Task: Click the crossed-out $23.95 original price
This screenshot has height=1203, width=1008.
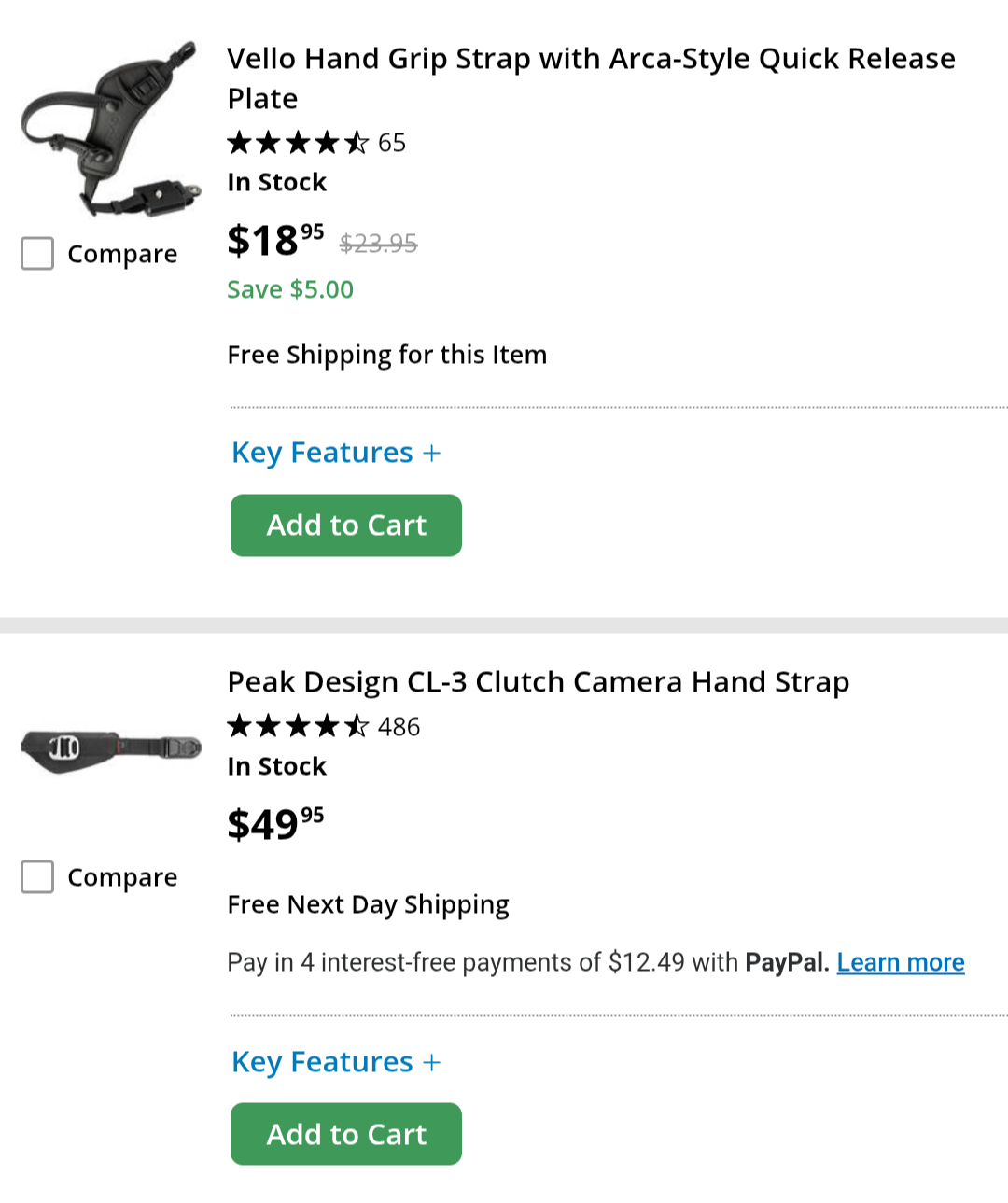Action: point(378,244)
